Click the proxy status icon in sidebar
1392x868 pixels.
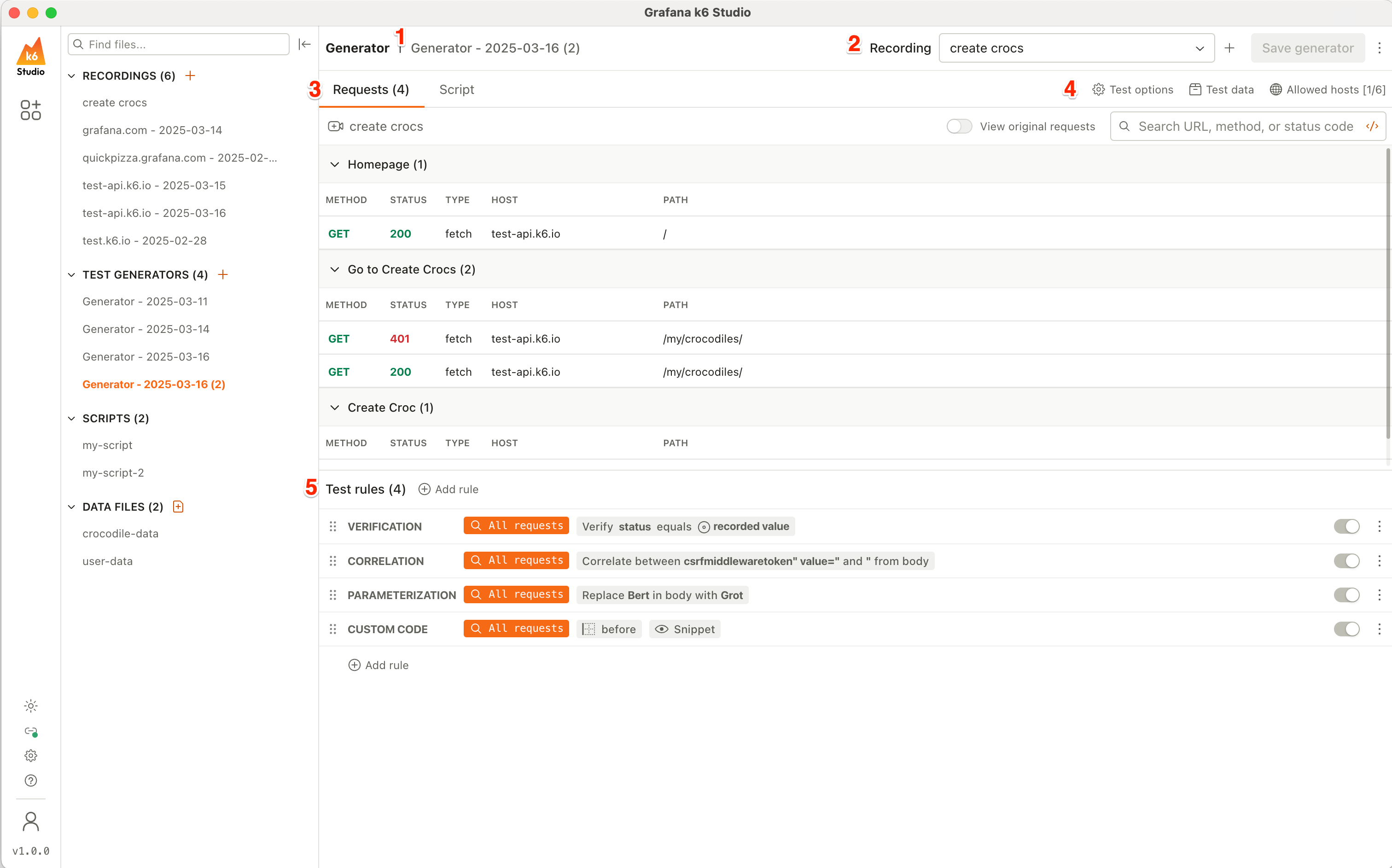coord(31,731)
